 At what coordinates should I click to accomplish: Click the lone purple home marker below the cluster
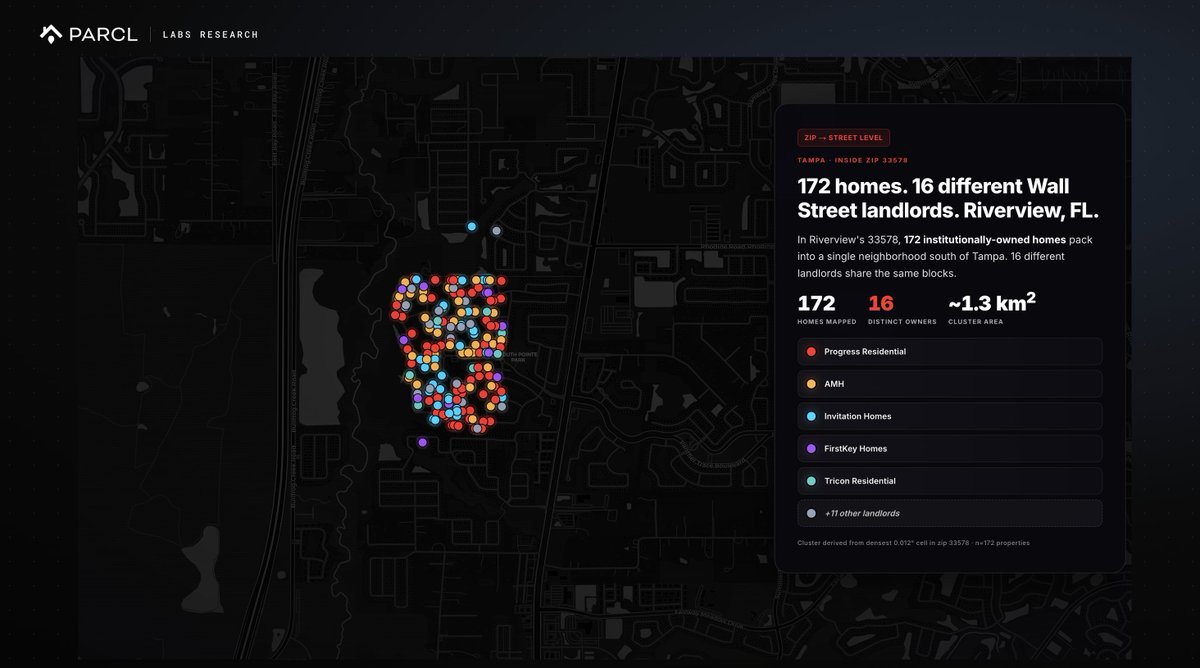(423, 442)
